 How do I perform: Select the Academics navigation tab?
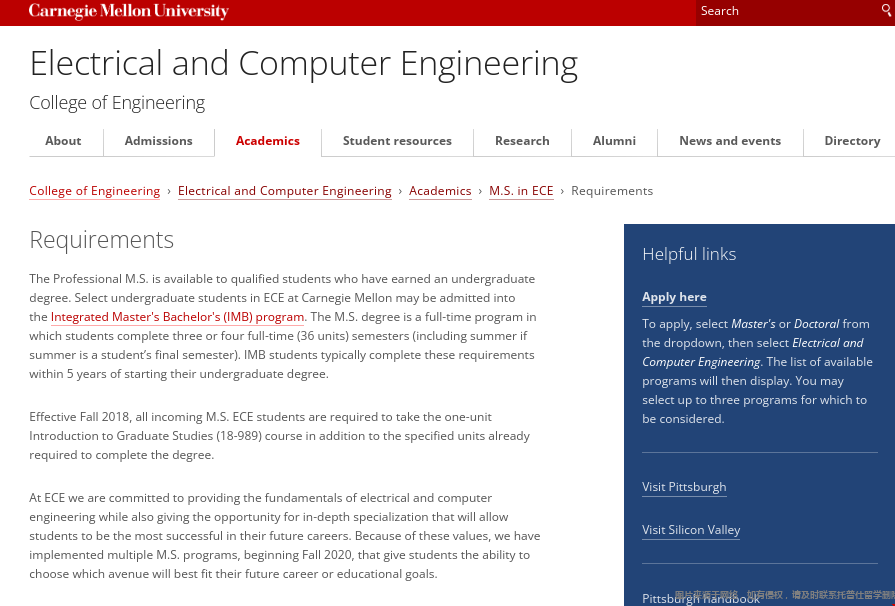[267, 141]
